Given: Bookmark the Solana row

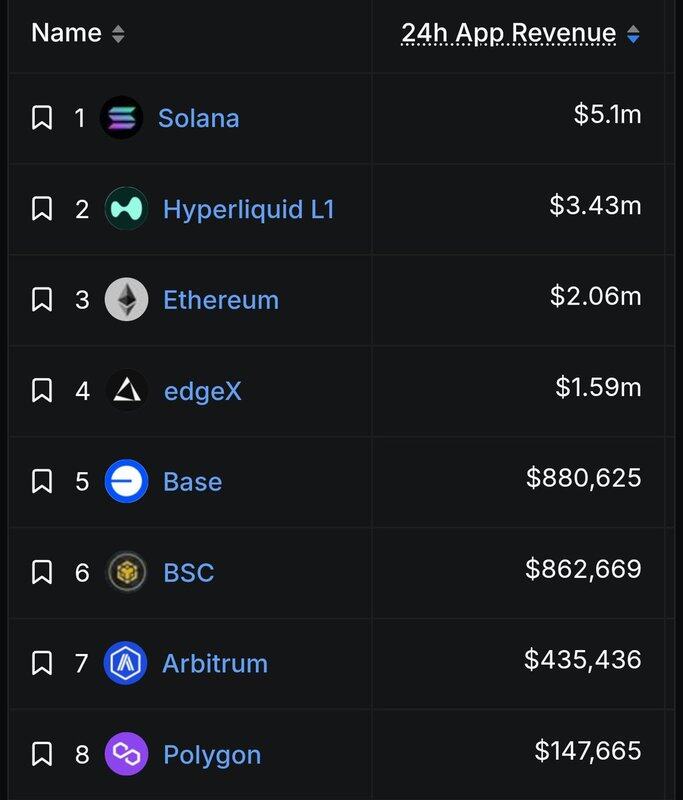Looking at the screenshot, I should click(x=42, y=118).
